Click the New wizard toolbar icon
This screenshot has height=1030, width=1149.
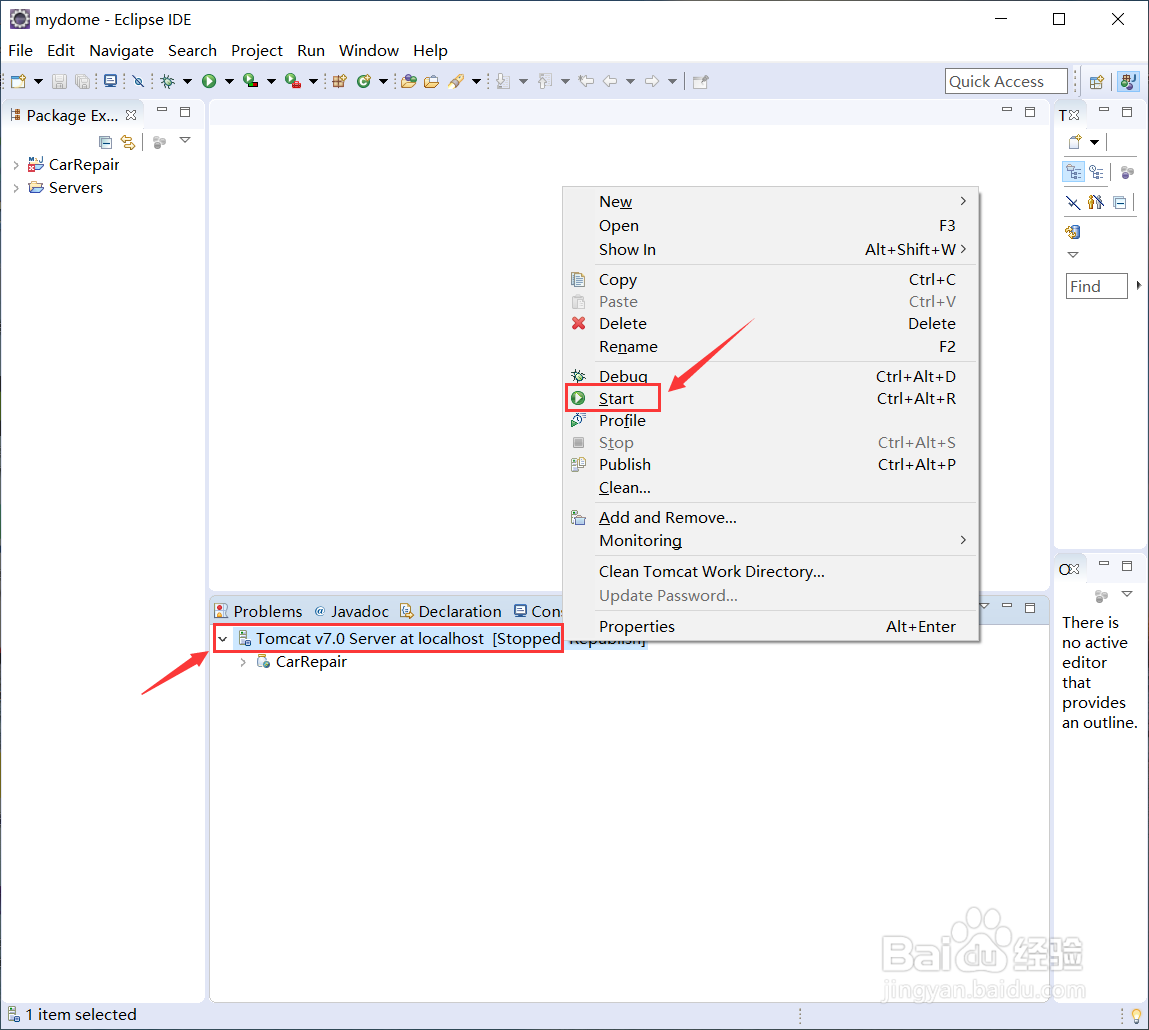(18, 81)
